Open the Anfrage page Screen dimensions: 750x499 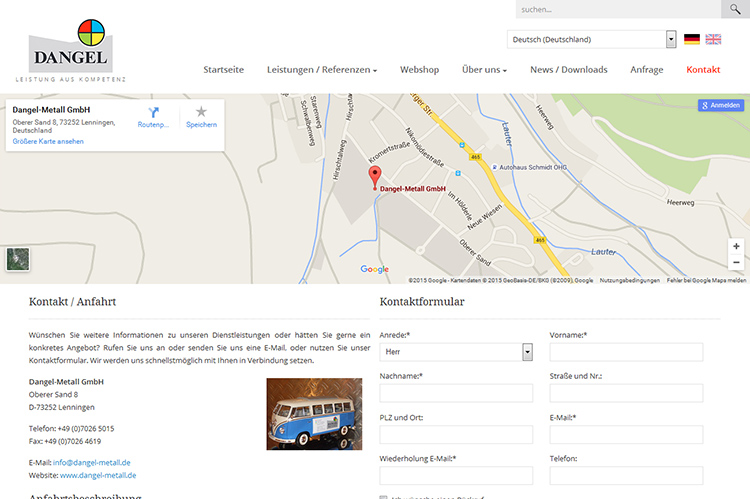pyautogui.click(x=647, y=70)
